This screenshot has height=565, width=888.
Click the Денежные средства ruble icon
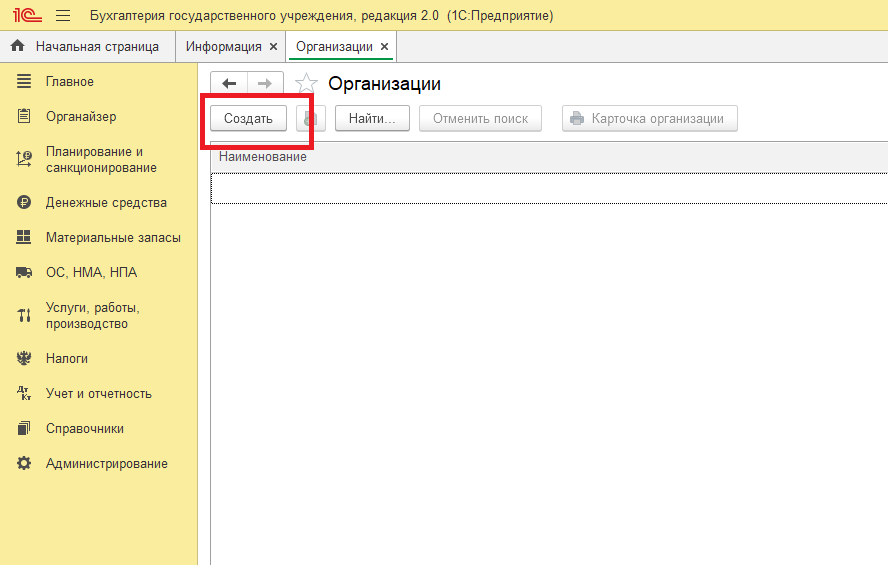[x=24, y=202]
